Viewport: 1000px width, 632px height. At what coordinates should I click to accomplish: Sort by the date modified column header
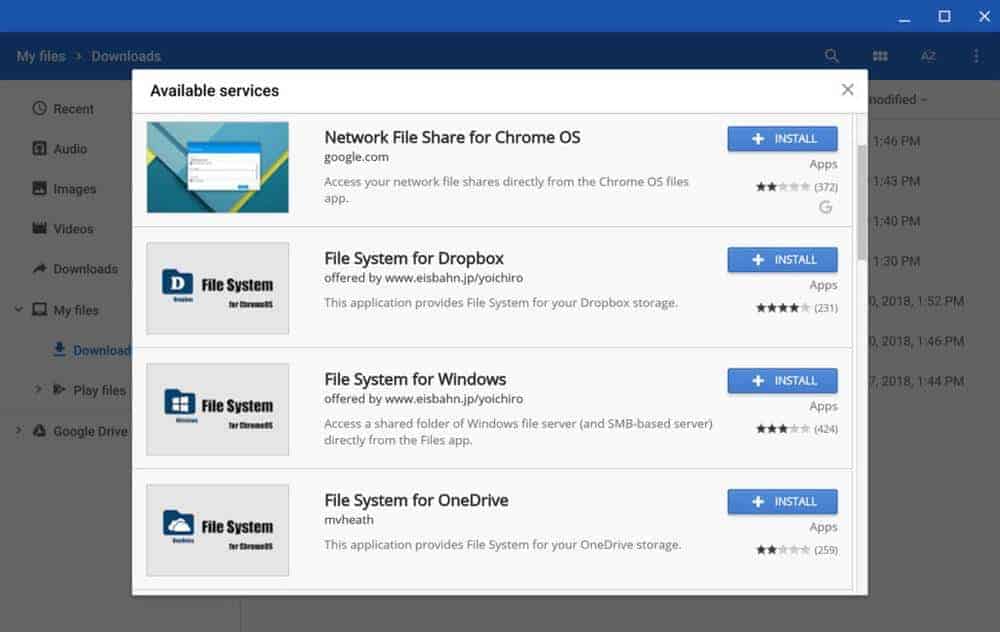899,99
